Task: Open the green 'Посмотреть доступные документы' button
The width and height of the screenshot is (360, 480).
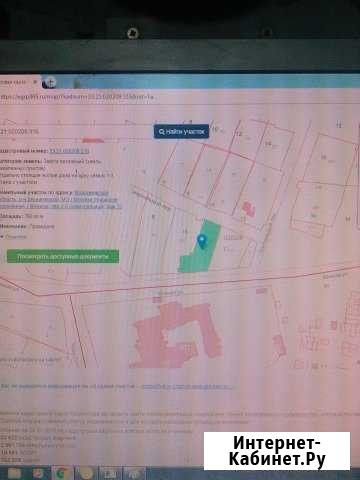Action: [63, 257]
